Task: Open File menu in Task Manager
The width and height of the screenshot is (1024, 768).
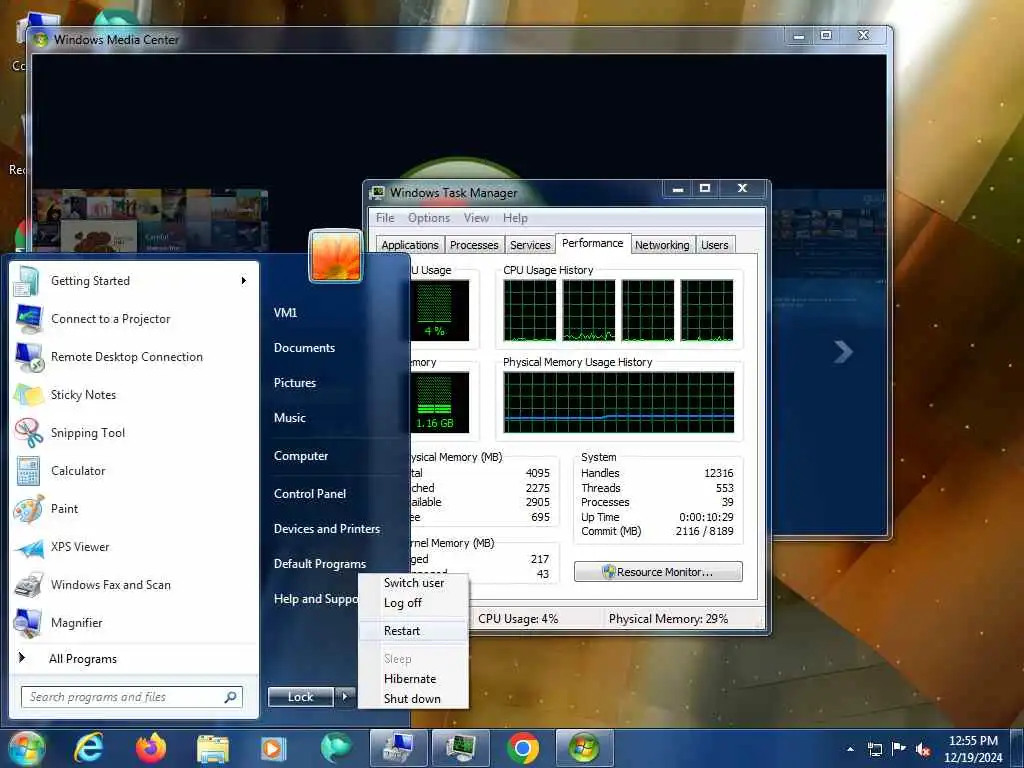Action: click(x=385, y=218)
